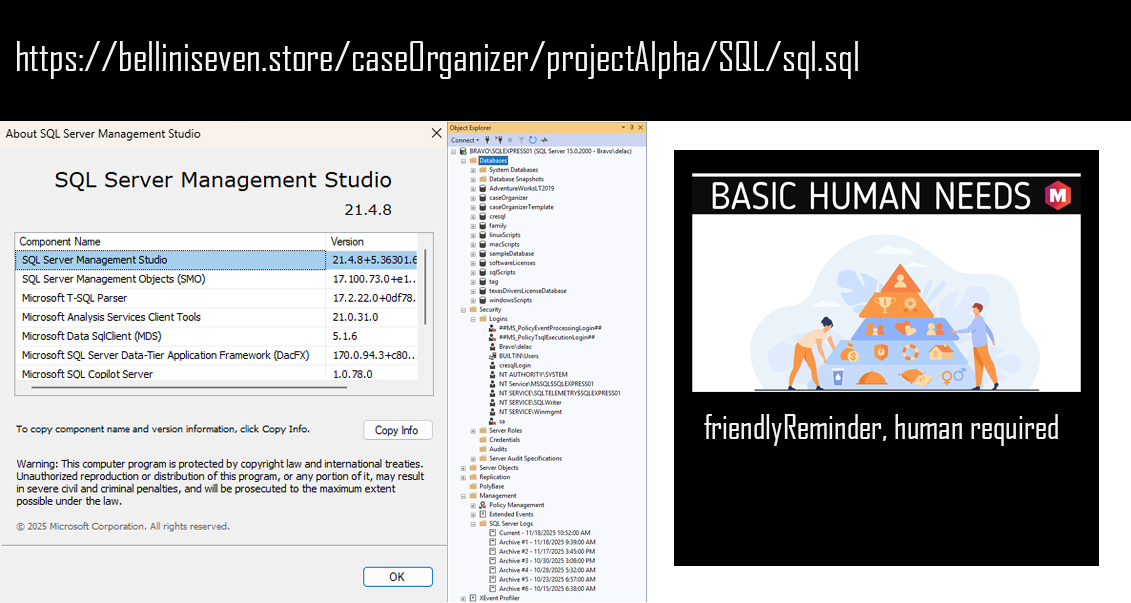
Task: Expand the Server Roles folder
Action: tap(473, 430)
